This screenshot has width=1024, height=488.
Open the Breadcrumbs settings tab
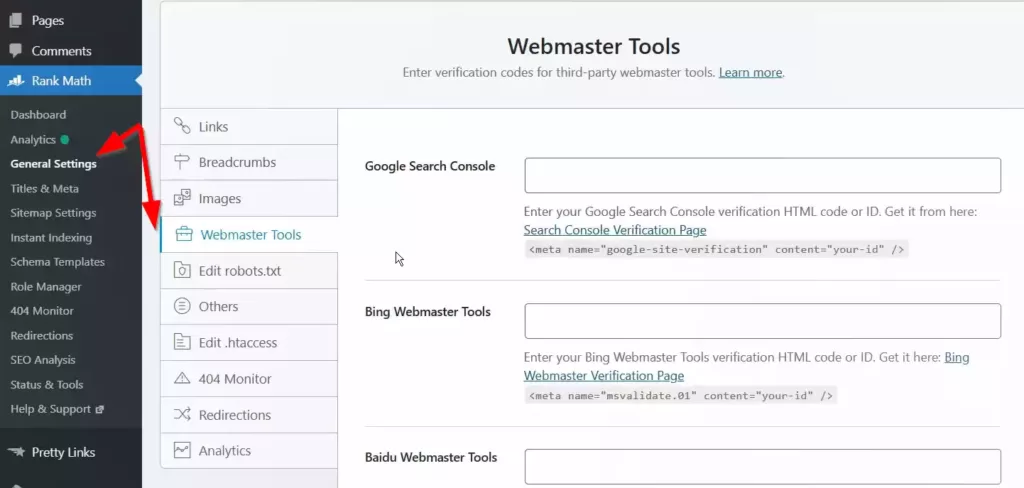249,162
